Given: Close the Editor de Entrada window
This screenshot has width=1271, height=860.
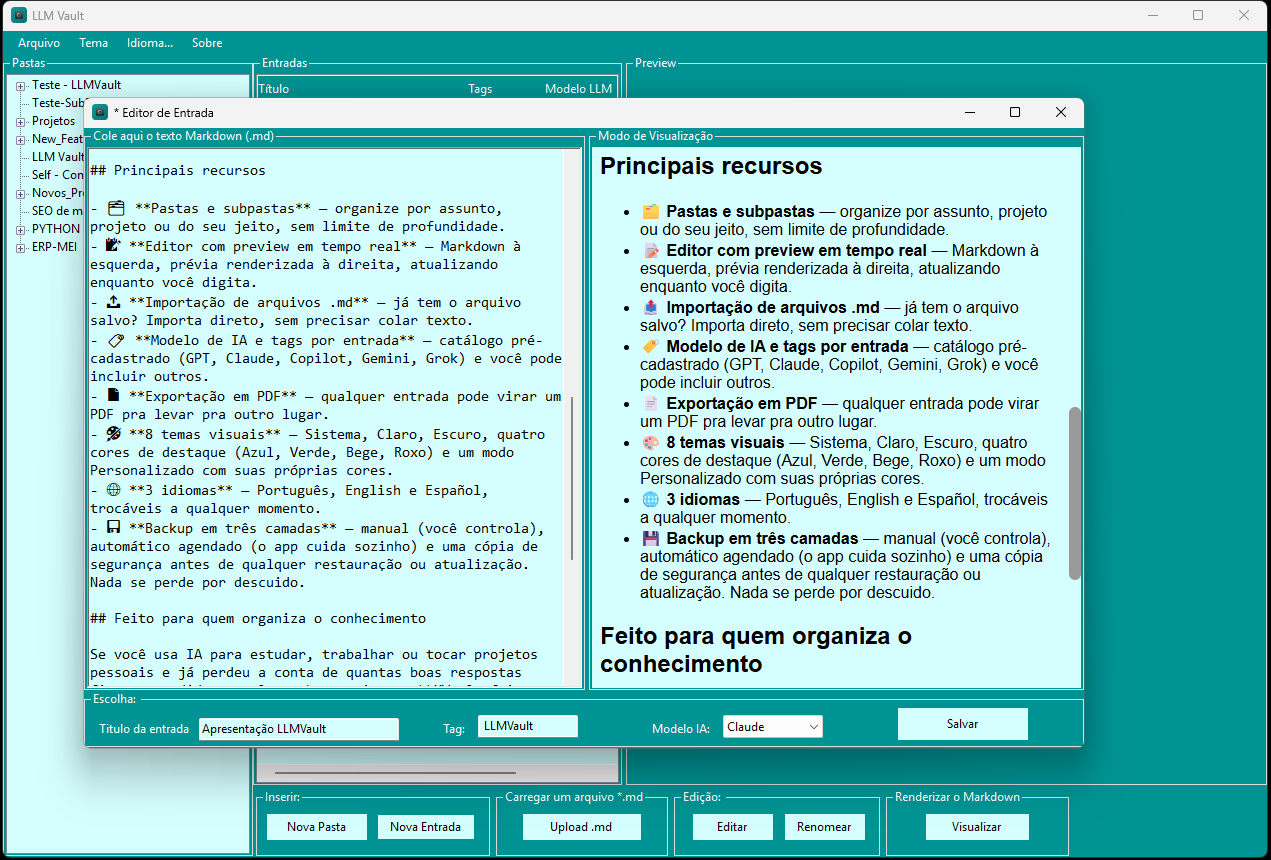Looking at the screenshot, I should (x=1061, y=112).
